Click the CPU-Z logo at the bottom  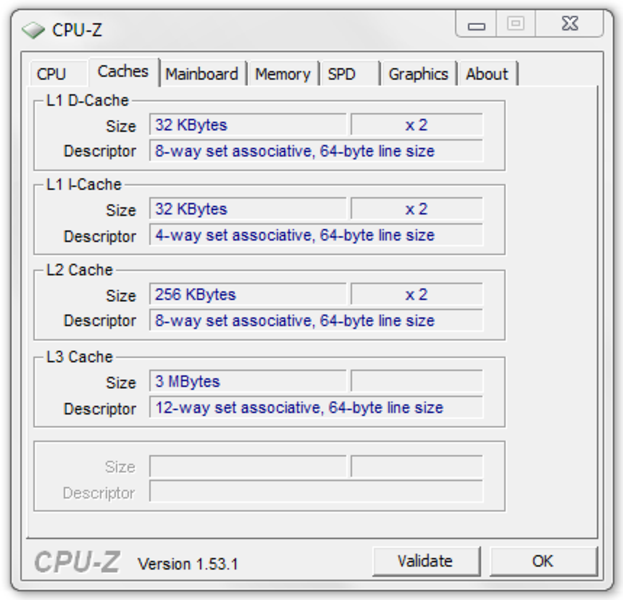pos(77,562)
